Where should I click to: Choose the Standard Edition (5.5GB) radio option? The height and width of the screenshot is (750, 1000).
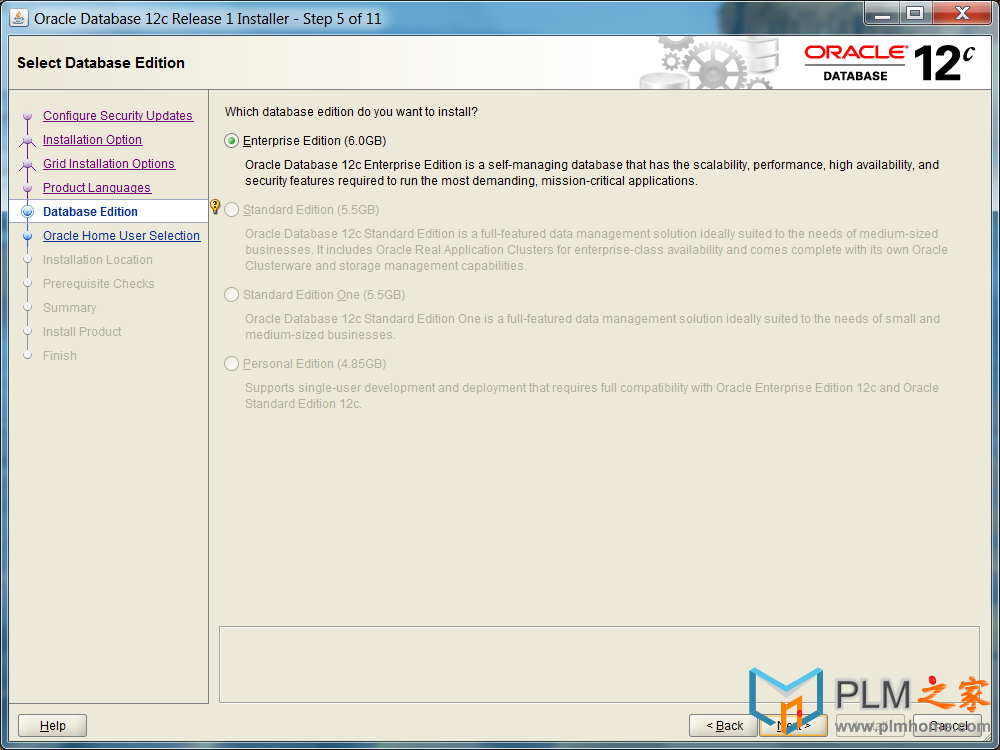(x=232, y=210)
